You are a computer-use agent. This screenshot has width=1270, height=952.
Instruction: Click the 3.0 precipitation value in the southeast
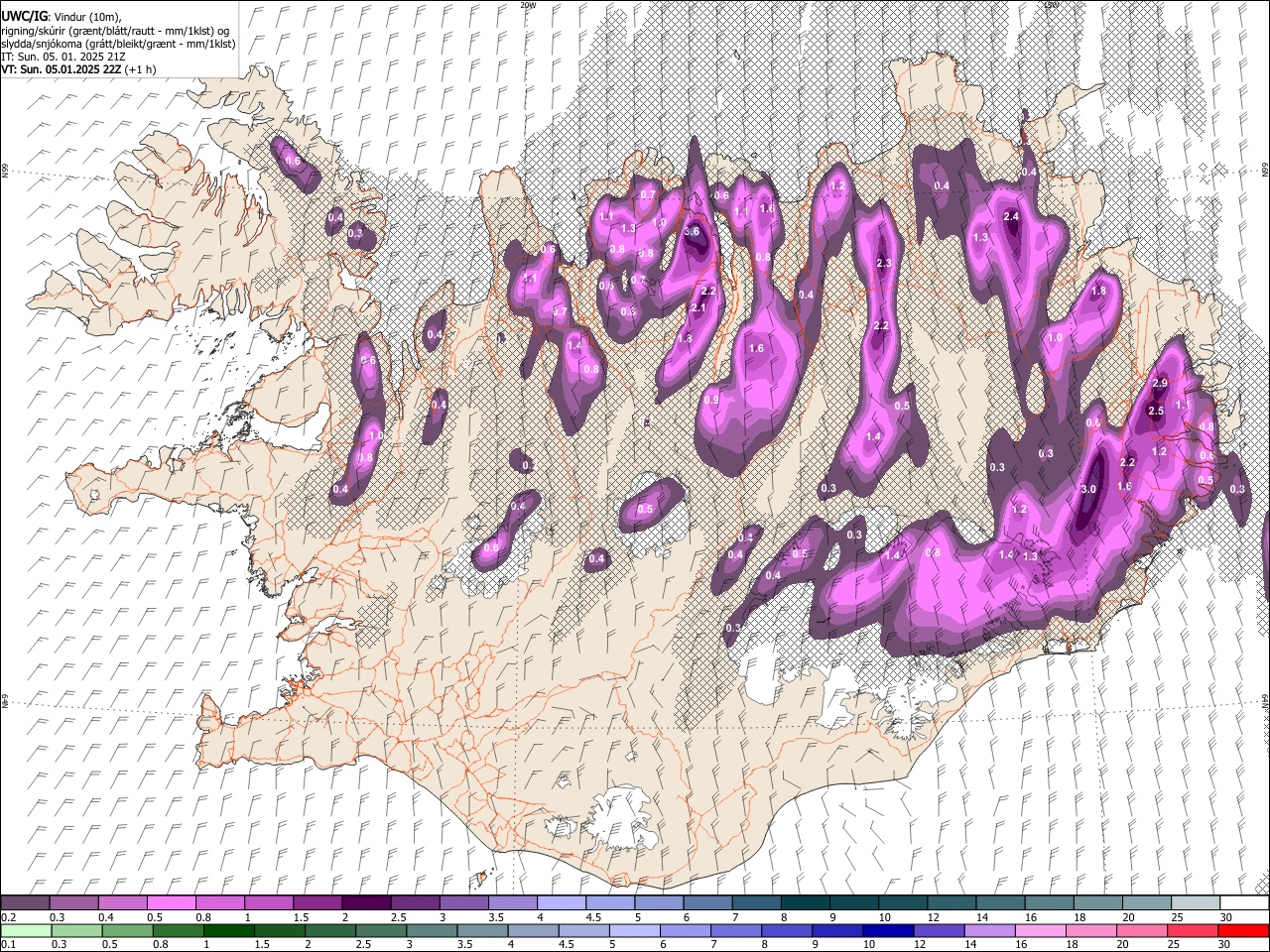coord(1088,489)
